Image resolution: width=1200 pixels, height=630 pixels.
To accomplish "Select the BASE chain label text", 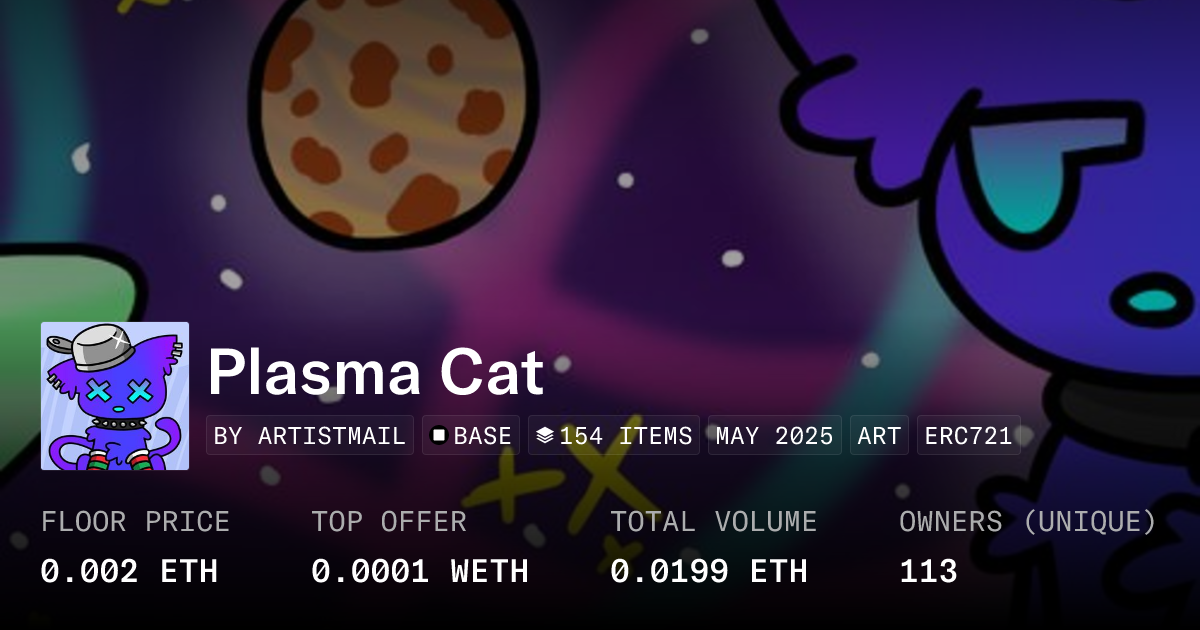I will click(x=483, y=436).
